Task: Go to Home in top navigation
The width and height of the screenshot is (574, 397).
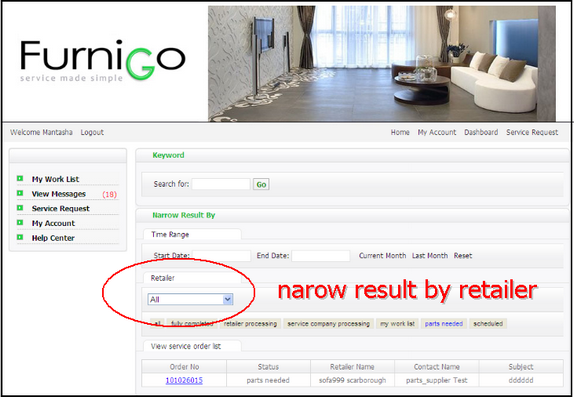Action: tap(400, 132)
